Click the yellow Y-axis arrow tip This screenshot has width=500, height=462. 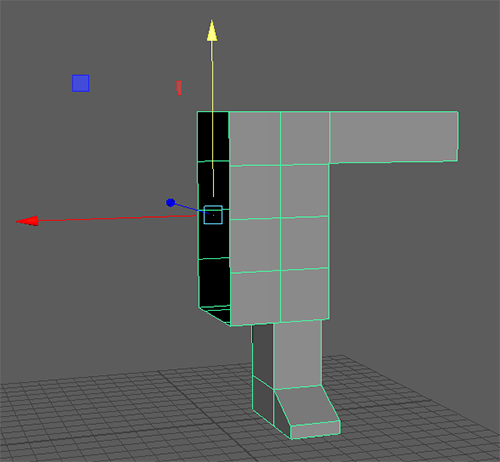(212, 31)
